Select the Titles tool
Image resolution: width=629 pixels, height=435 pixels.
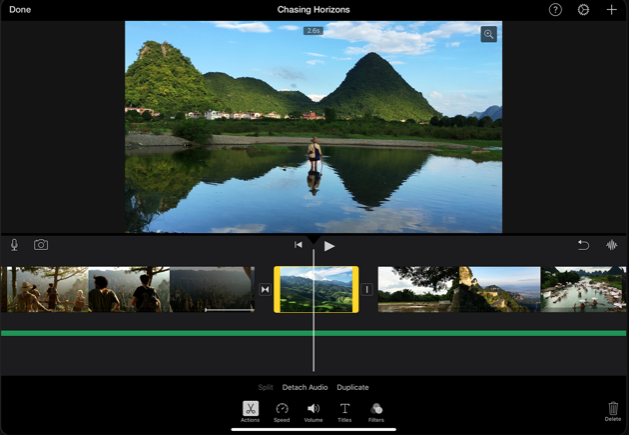[345, 409]
